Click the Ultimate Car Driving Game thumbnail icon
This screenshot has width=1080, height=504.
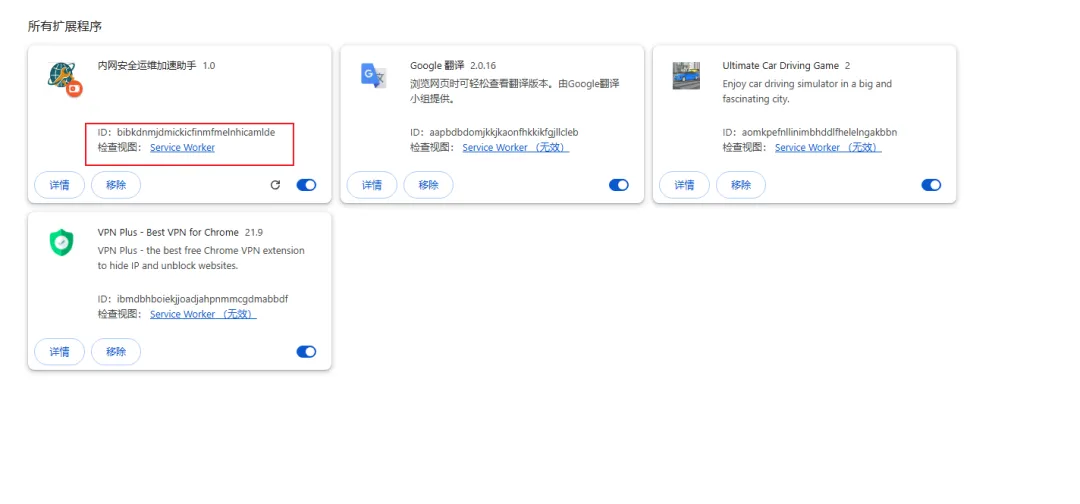[686, 75]
